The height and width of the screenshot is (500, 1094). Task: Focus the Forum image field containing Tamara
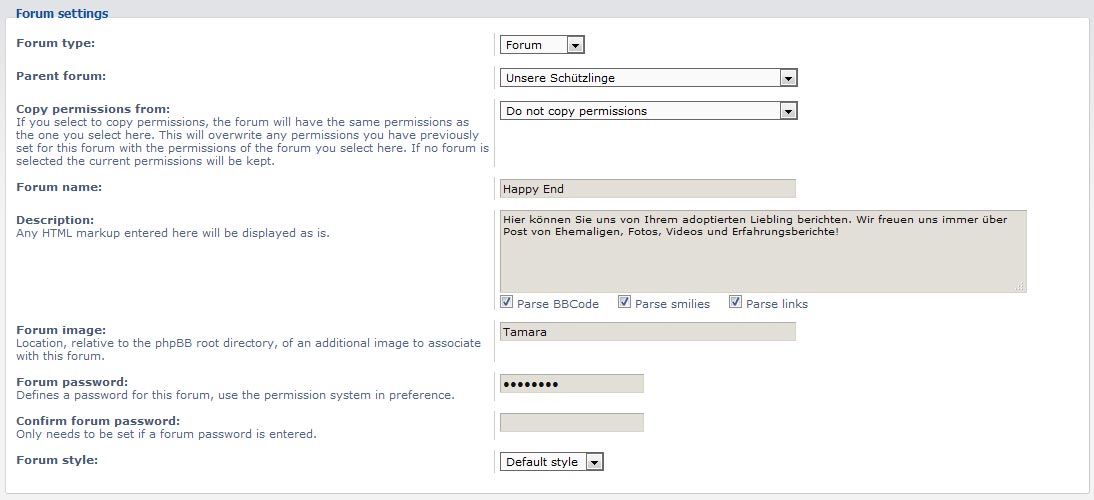[x=647, y=331]
